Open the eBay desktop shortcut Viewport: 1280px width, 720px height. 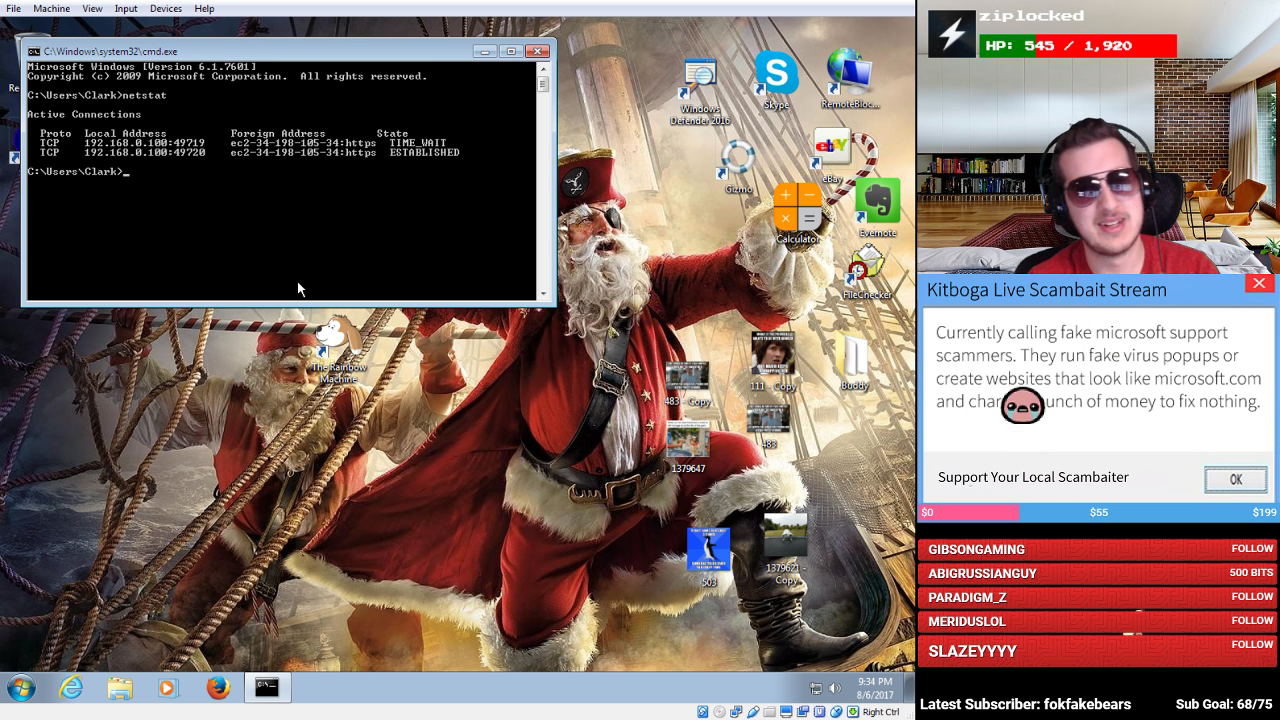(832, 156)
